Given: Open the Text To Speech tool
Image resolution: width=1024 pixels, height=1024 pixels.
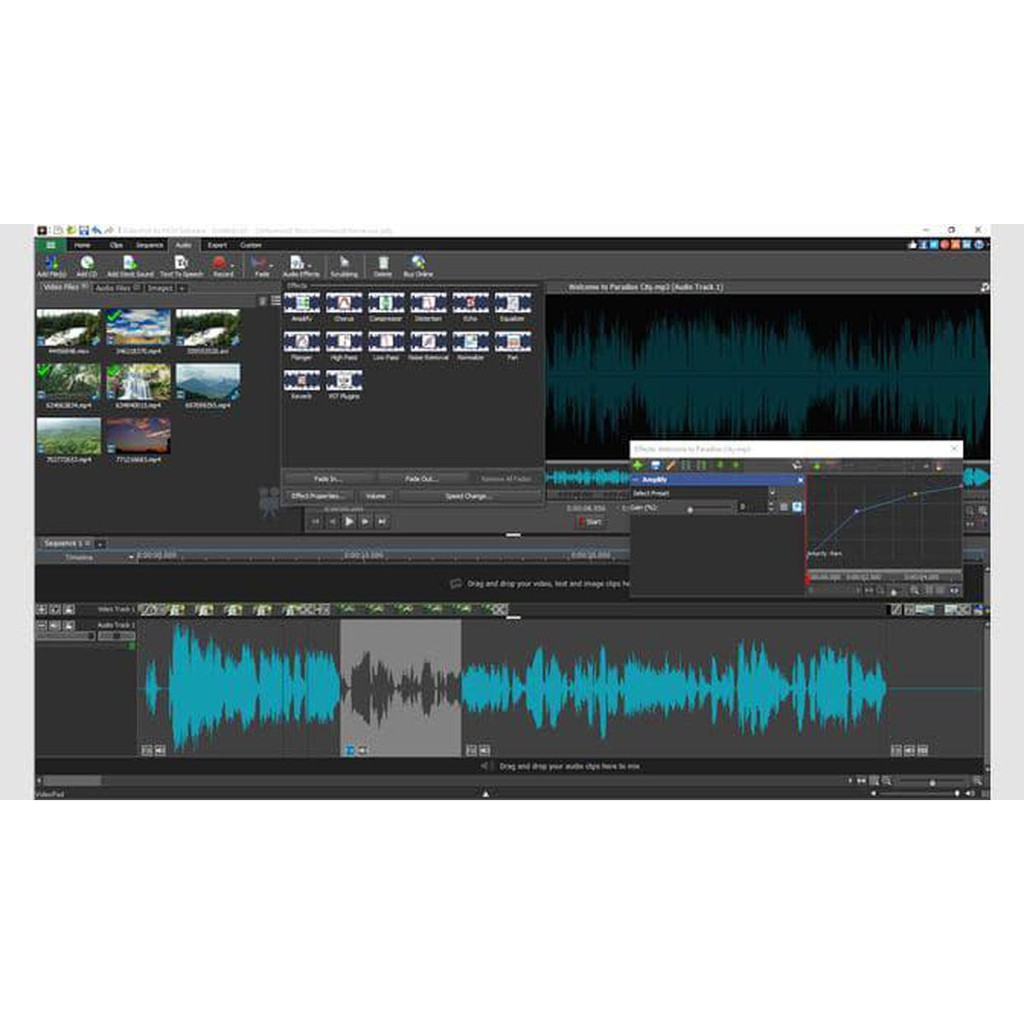Looking at the screenshot, I should [182, 266].
